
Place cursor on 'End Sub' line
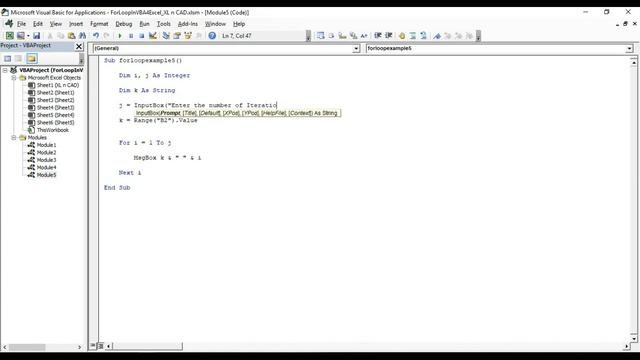point(117,188)
